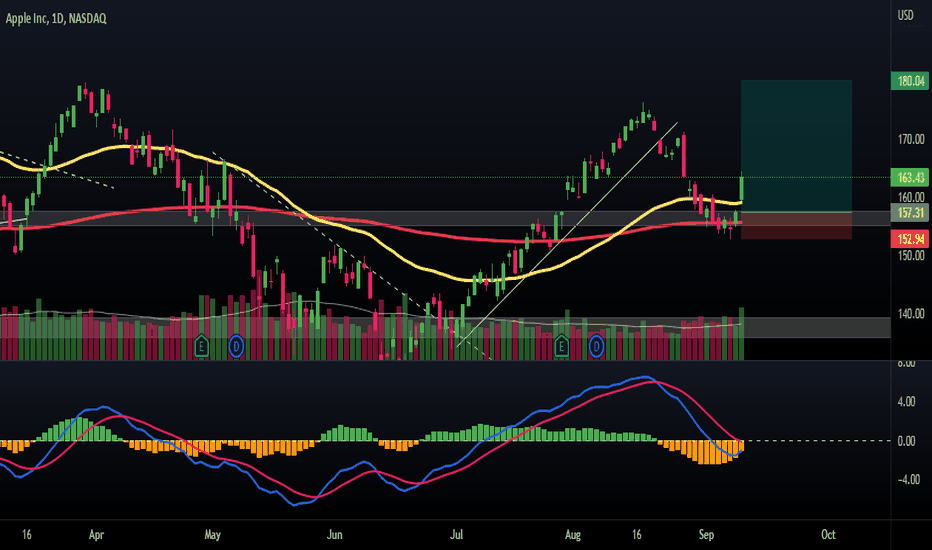Select the green profit zone of long position

click(x=796, y=146)
